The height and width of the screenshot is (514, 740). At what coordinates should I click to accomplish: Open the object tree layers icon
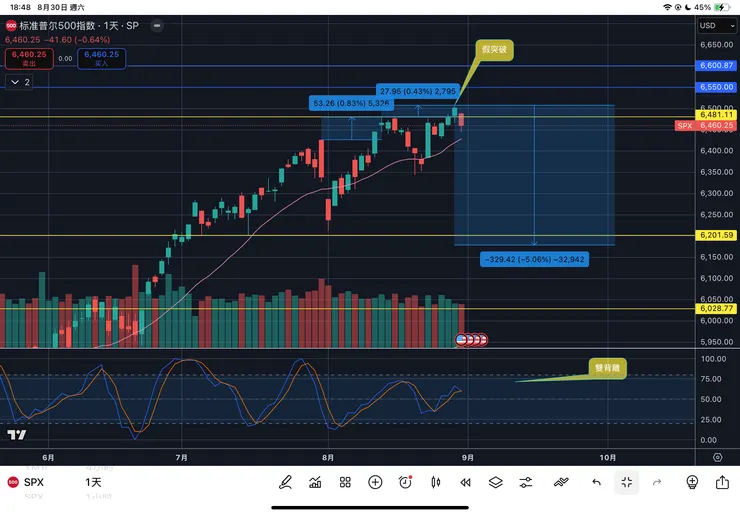496,482
